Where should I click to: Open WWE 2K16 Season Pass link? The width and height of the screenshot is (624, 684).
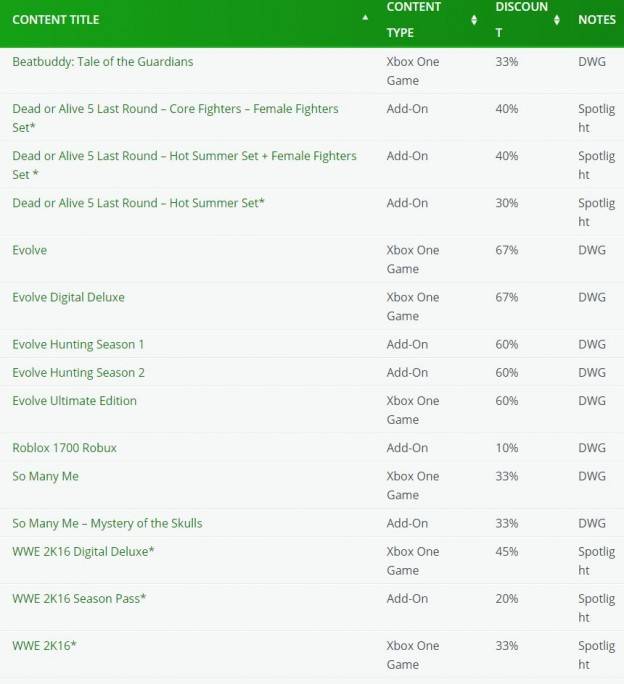click(79, 598)
